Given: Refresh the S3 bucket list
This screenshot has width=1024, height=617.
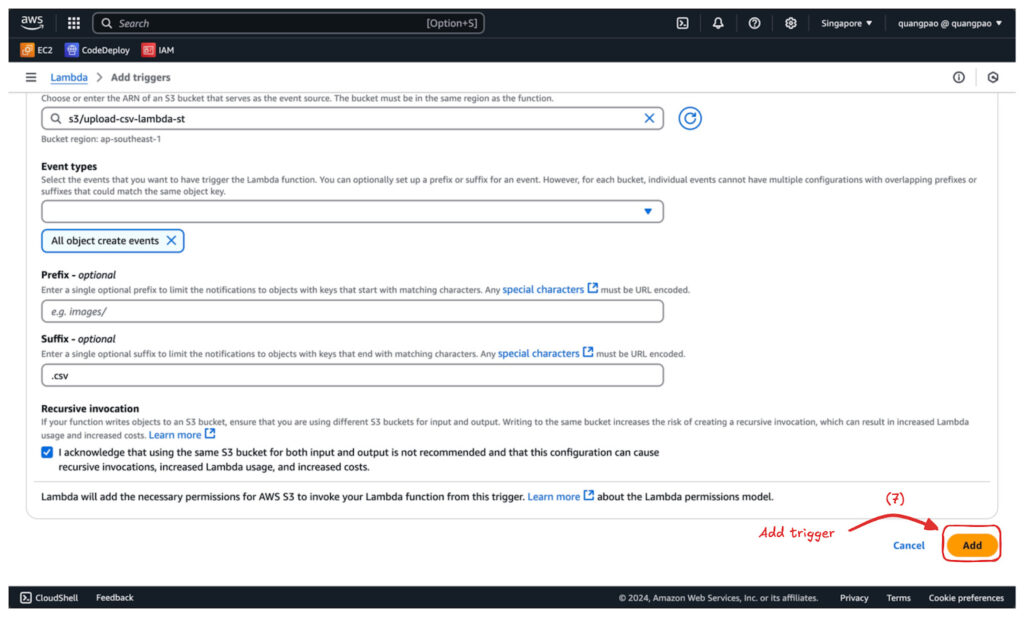Looking at the screenshot, I should (690, 118).
